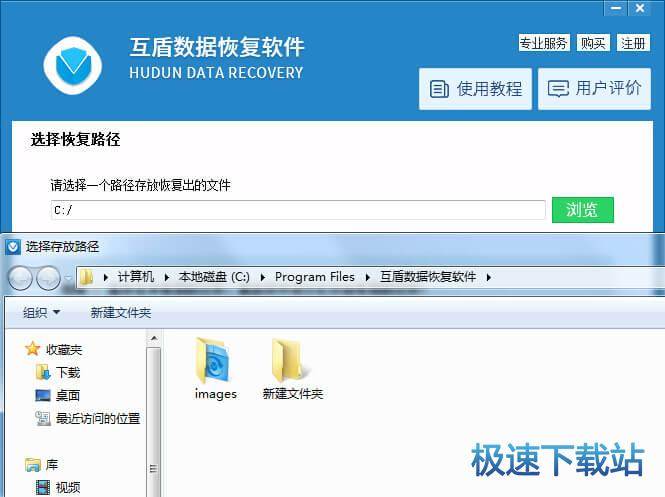Close the Hudun recovery window
Screen dimensions: 665x497
tap(640, 8)
